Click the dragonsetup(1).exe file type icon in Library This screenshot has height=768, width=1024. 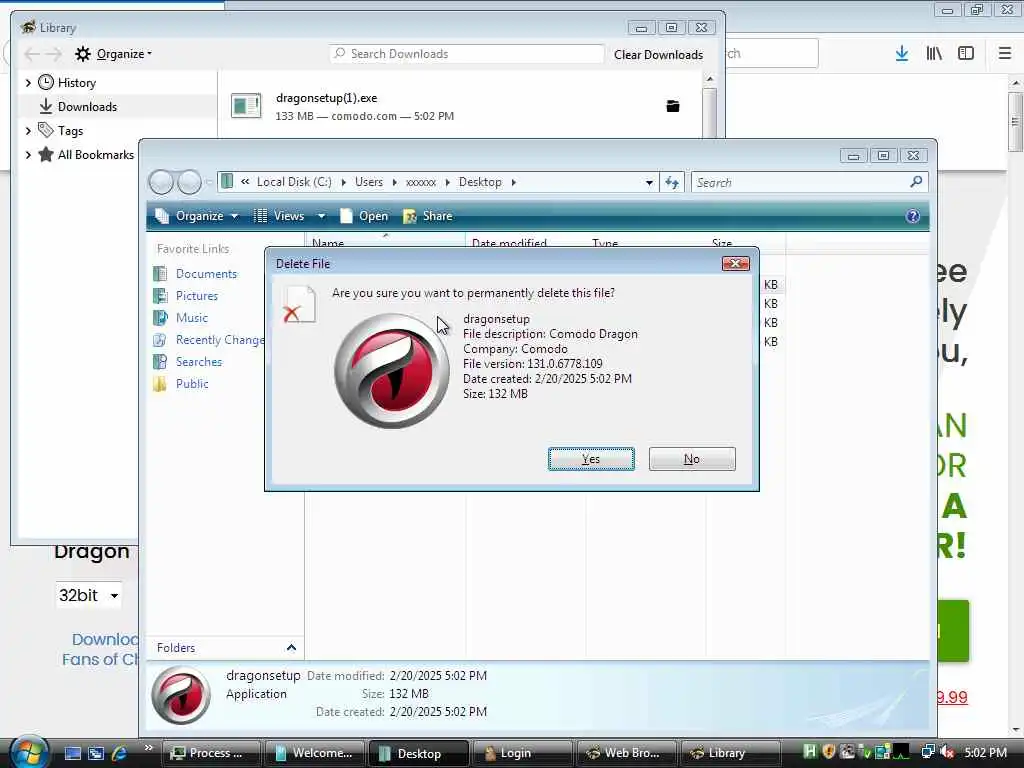click(246, 106)
